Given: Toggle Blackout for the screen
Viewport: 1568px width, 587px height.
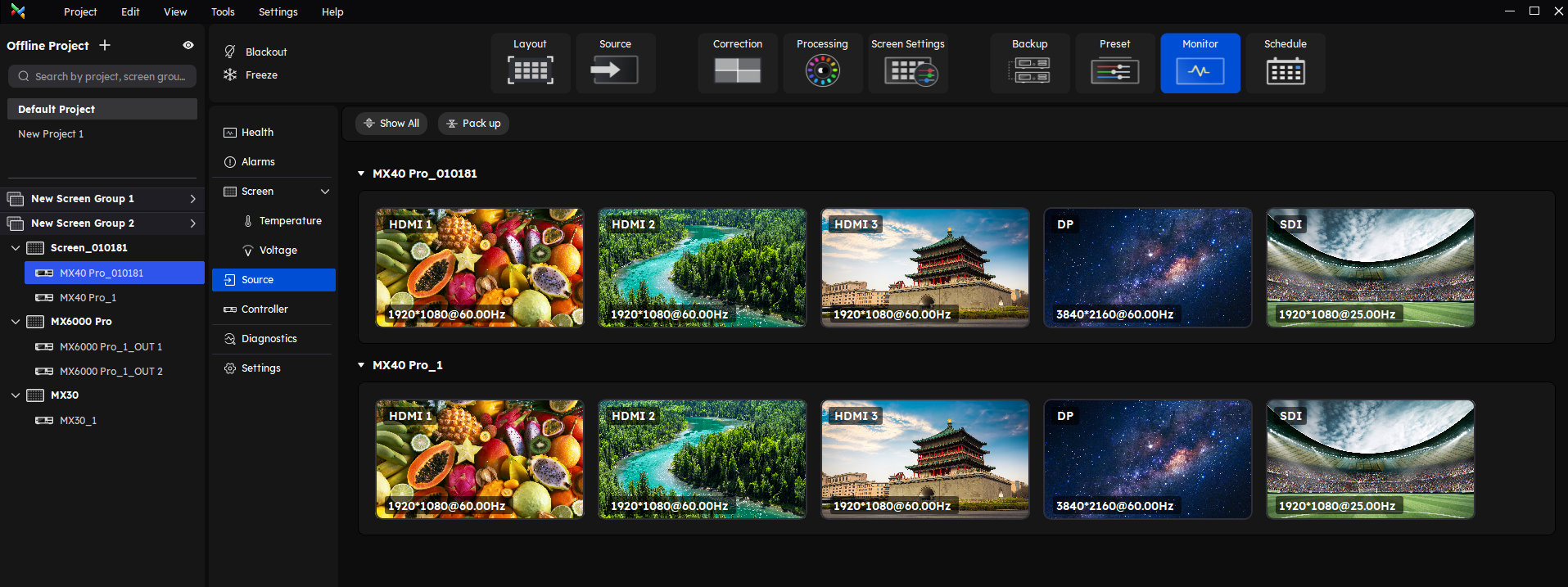Looking at the screenshot, I should point(256,52).
